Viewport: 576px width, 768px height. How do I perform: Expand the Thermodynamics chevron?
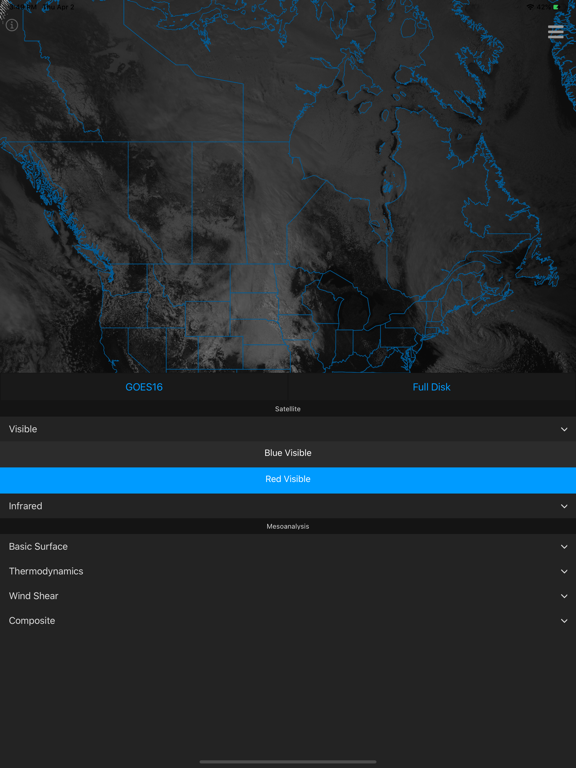(564, 571)
